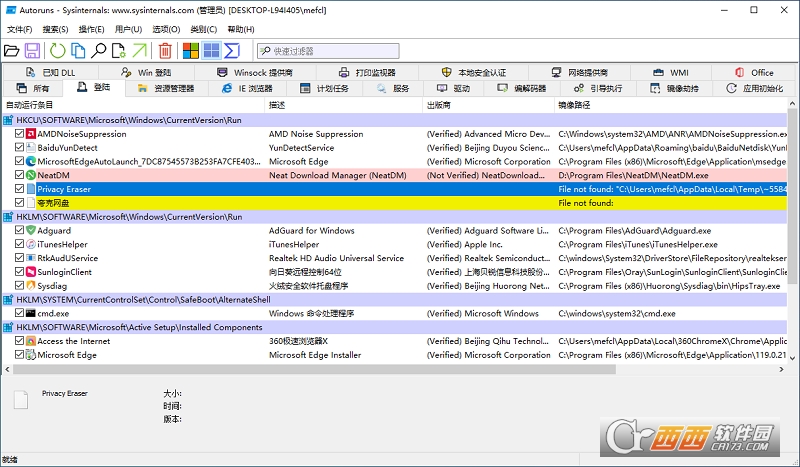Switch to the IE 浏览器 tab
Image resolution: width=800 pixels, height=467 pixels.
point(247,88)
